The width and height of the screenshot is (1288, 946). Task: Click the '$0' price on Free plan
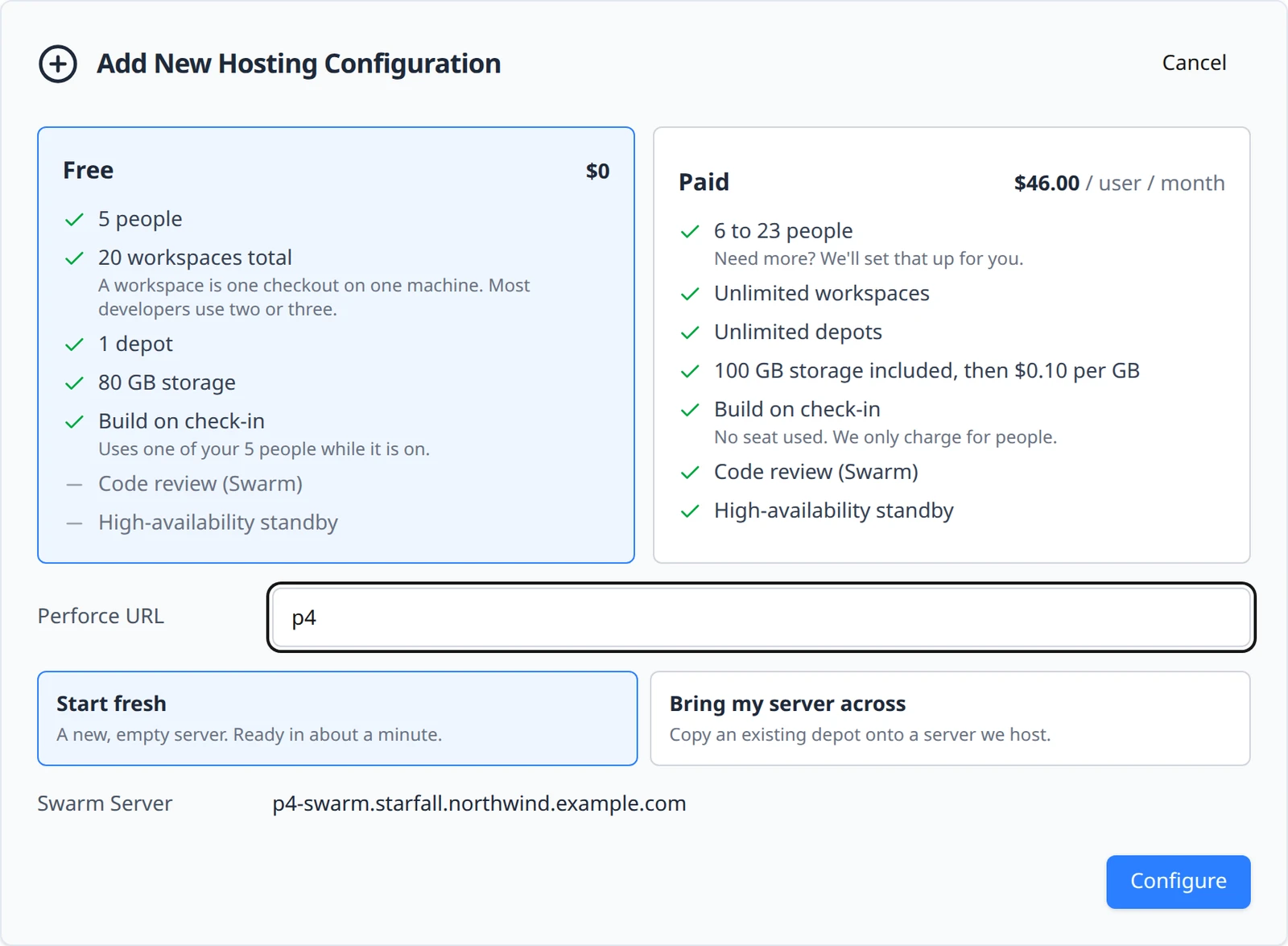tap(597, 171)
